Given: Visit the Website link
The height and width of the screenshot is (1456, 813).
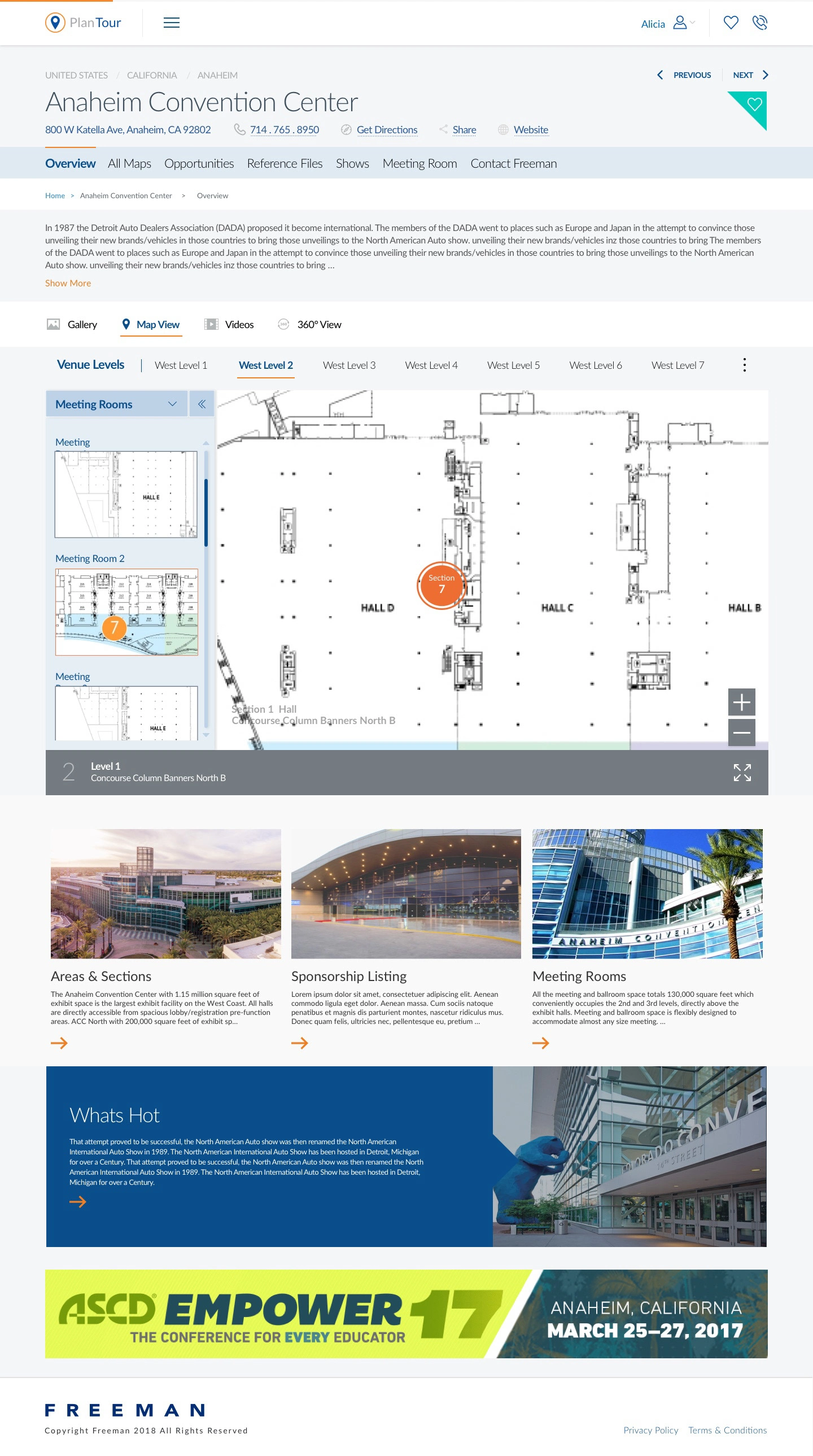Looking at the screenshot, I should pyautogui.click(x=531, y=129).
